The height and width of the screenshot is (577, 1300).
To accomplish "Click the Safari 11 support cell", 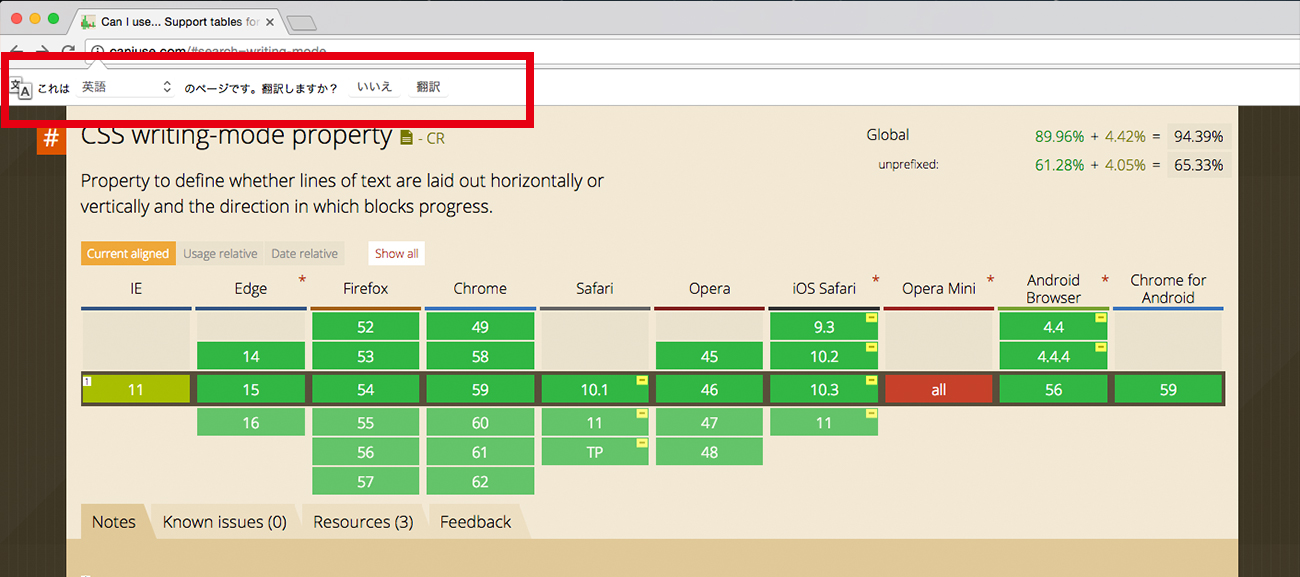I will tap(595, 422).
